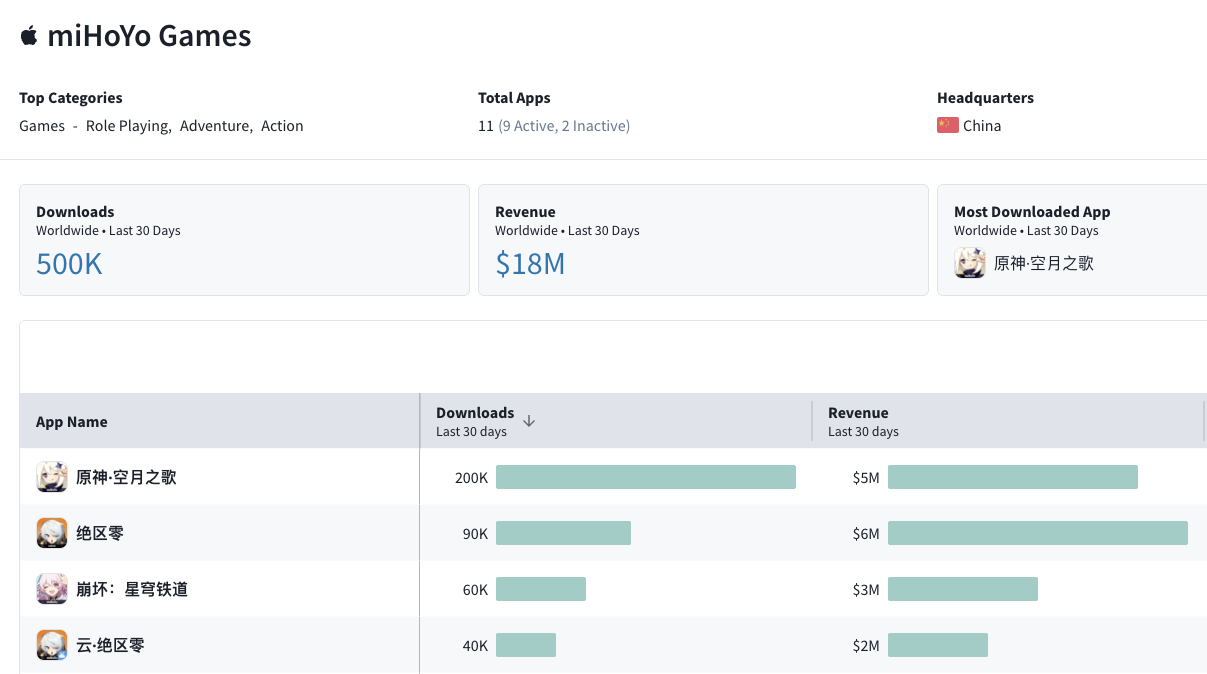This screenshot has height=674, width=1207.
Task: Click the China flag icon under Headquarters
Action: click(947, 125)
